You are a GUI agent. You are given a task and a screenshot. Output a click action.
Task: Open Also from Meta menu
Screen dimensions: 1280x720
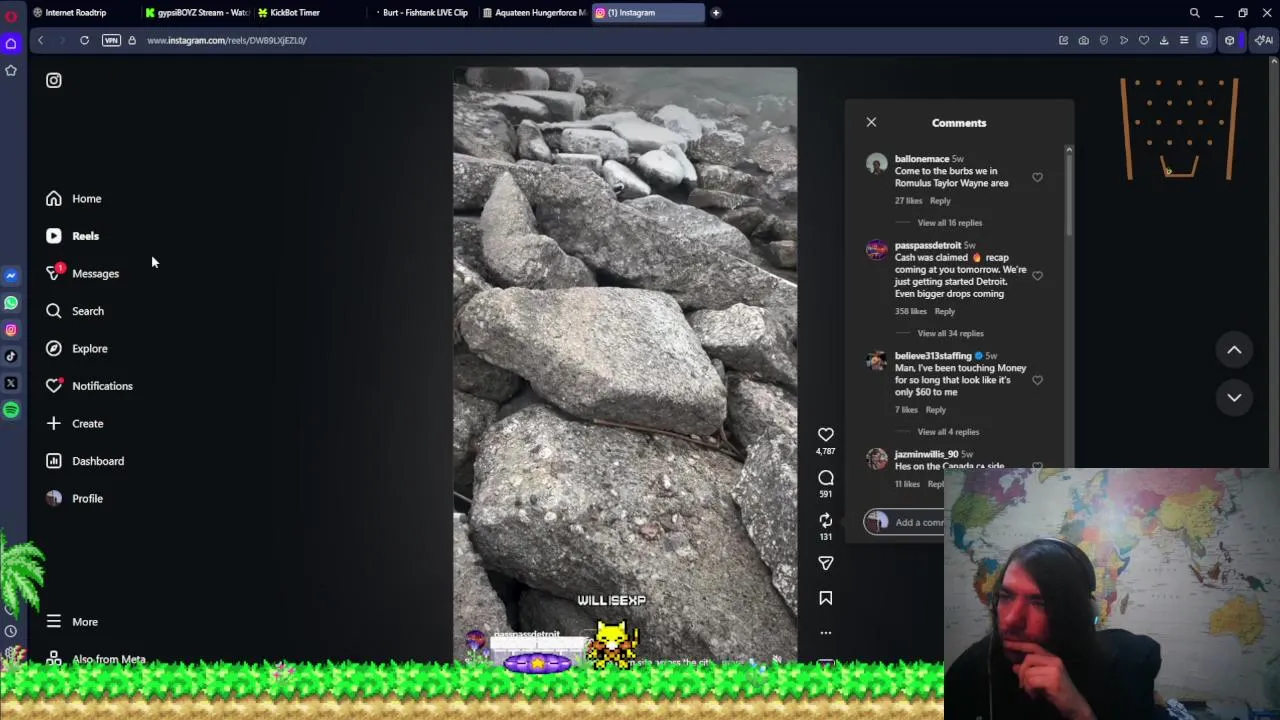95,659
